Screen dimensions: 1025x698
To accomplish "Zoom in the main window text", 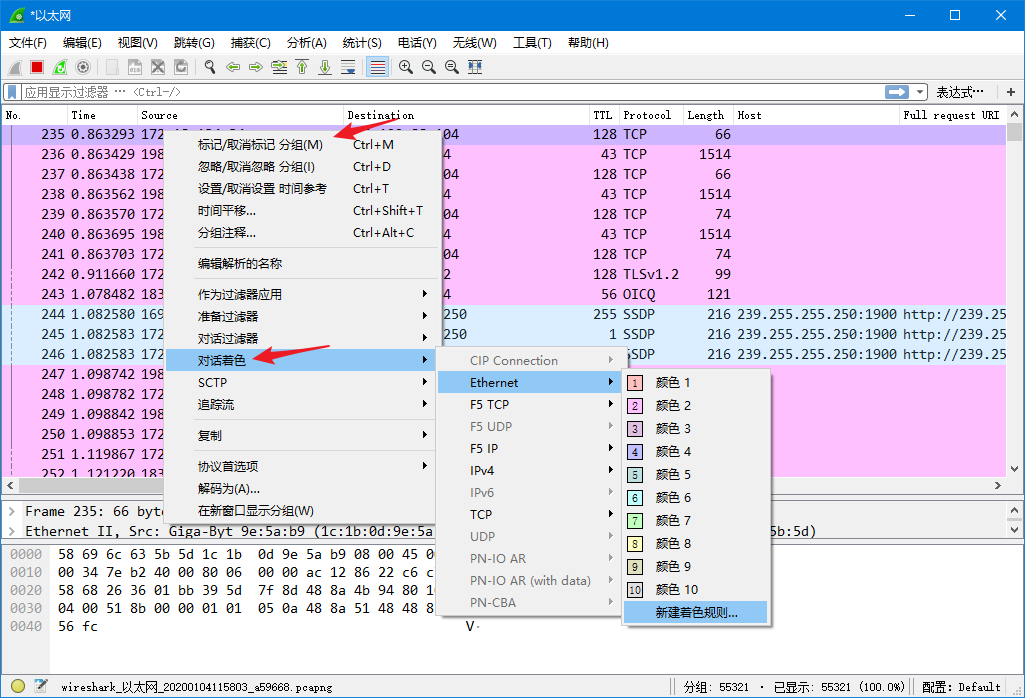I will (406, 67).
